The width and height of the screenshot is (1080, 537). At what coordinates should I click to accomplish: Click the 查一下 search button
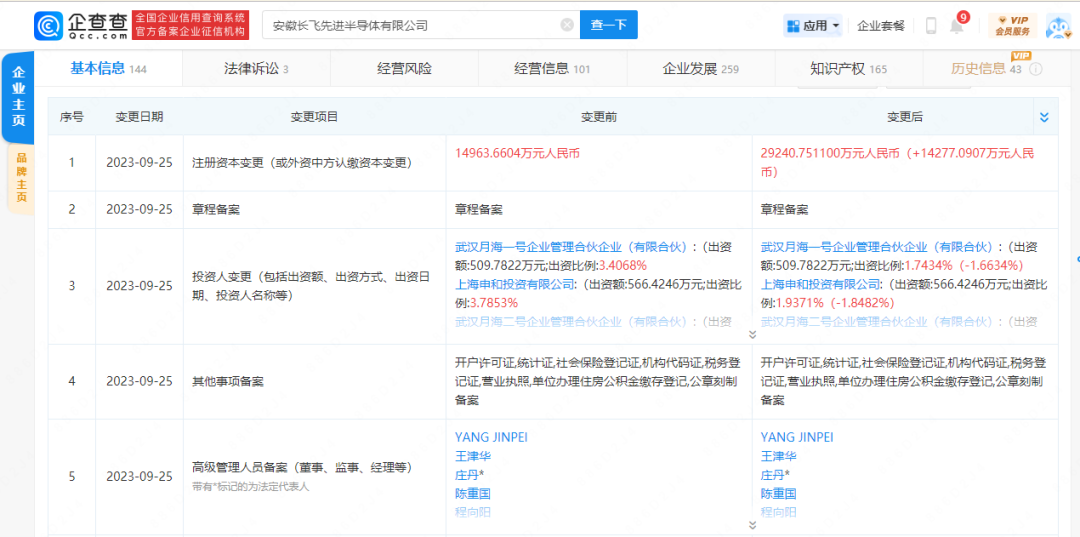pyautogui.click(x=609, y=25)
